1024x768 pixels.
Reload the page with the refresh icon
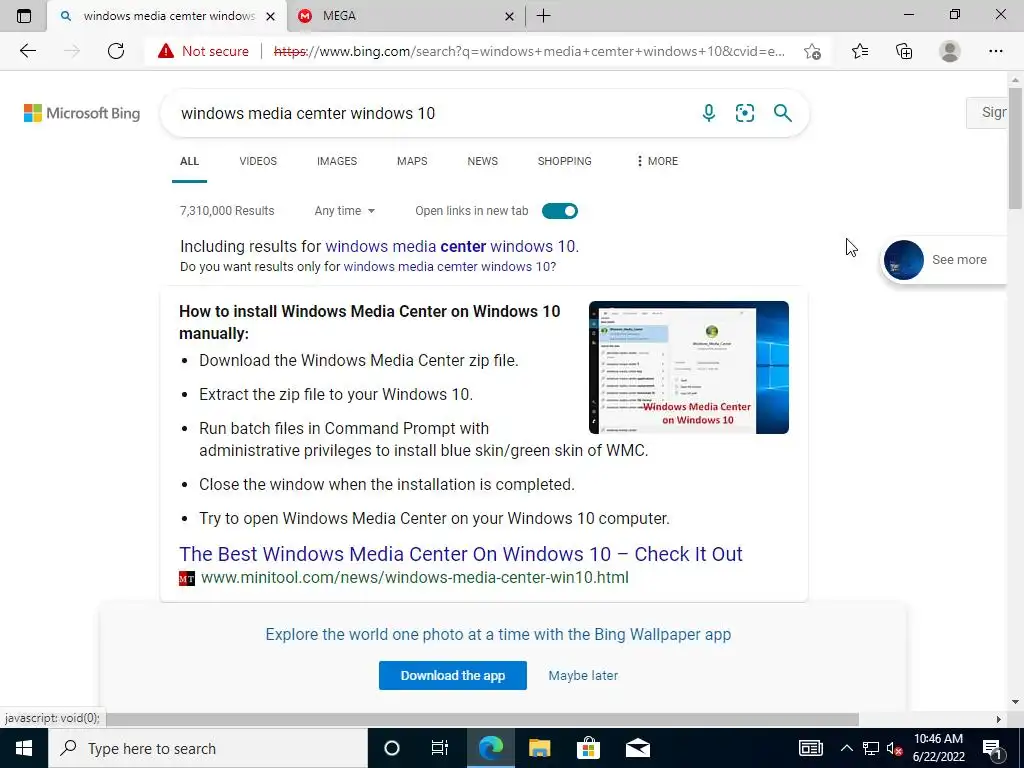coord(116,51)
